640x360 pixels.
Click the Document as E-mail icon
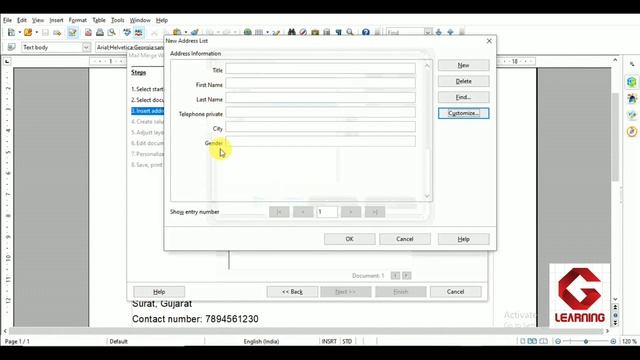[x=57, y=32]
